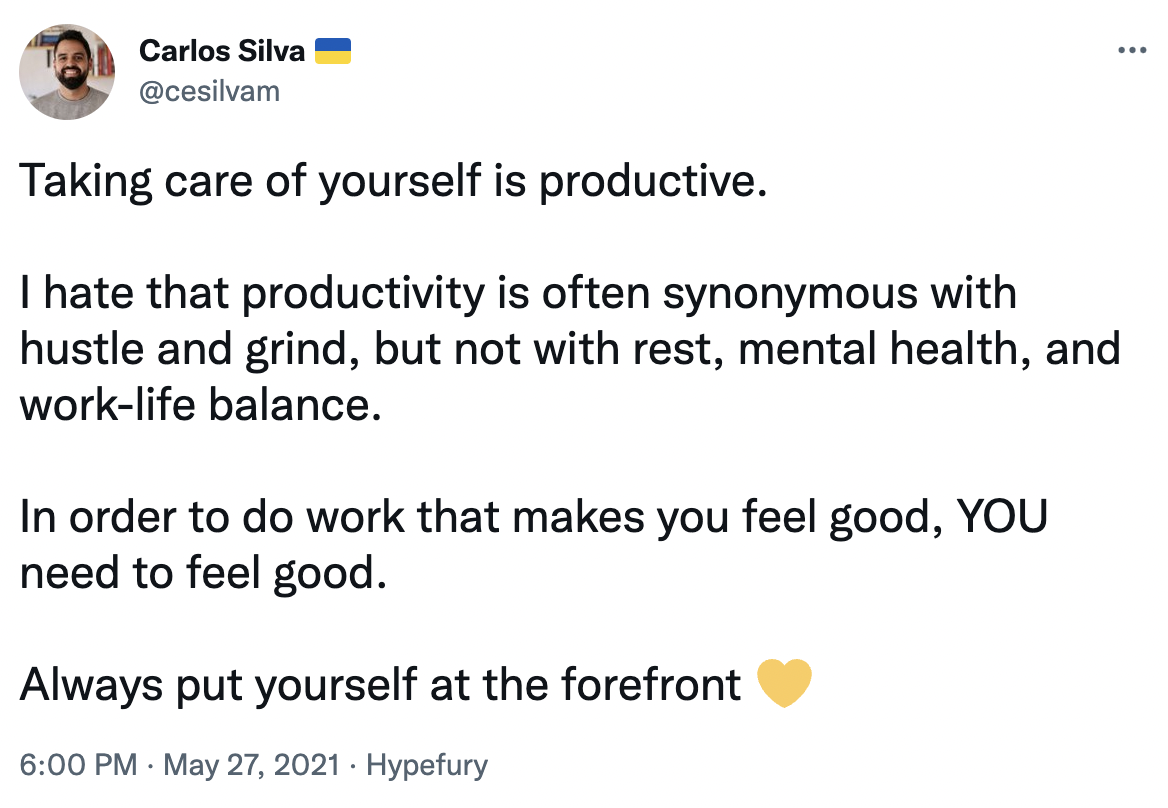Click the 'Always put yourself at the forefront' line

(x=380, y=685)
